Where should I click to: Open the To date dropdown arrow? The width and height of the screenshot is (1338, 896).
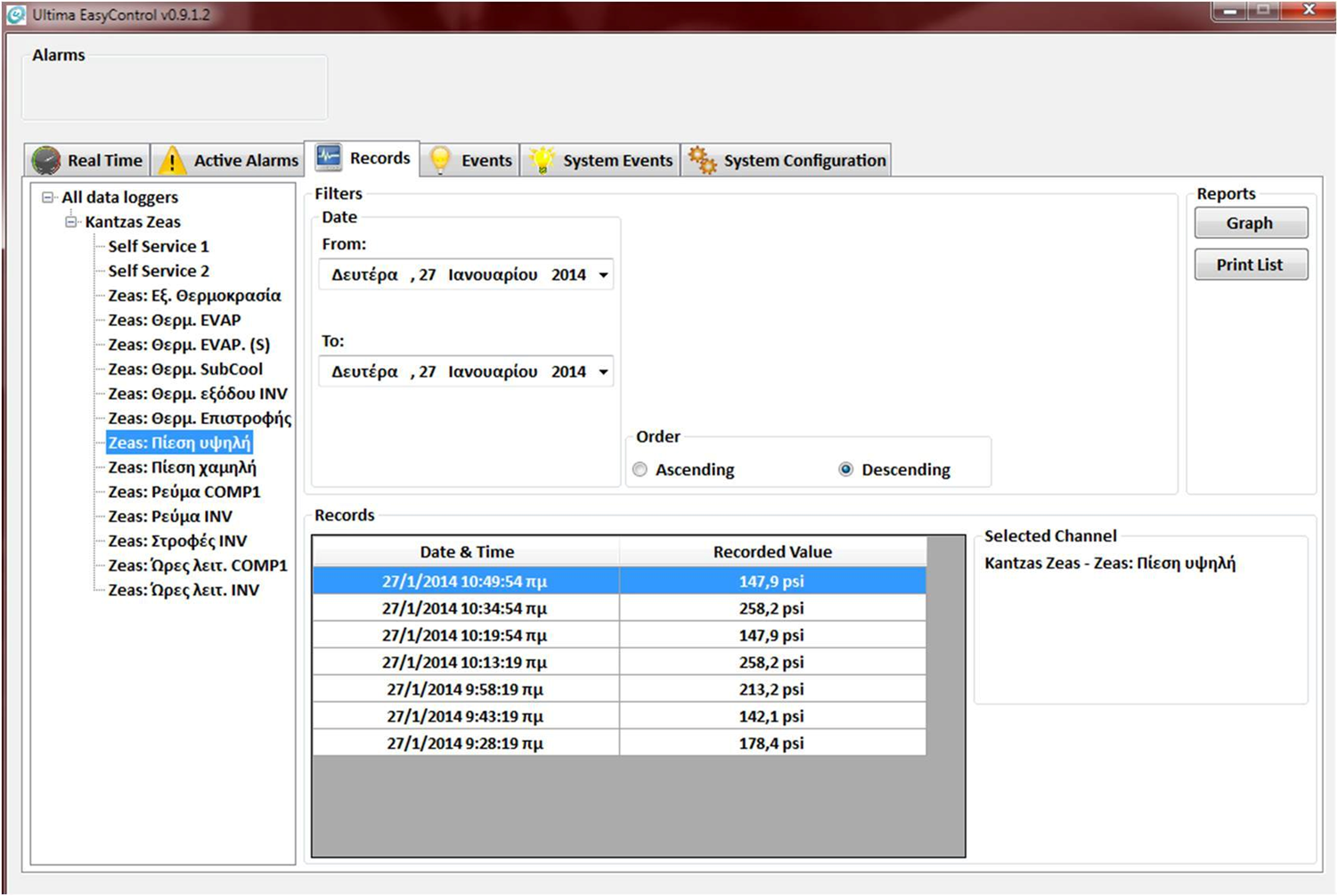[x=603, y=372]
